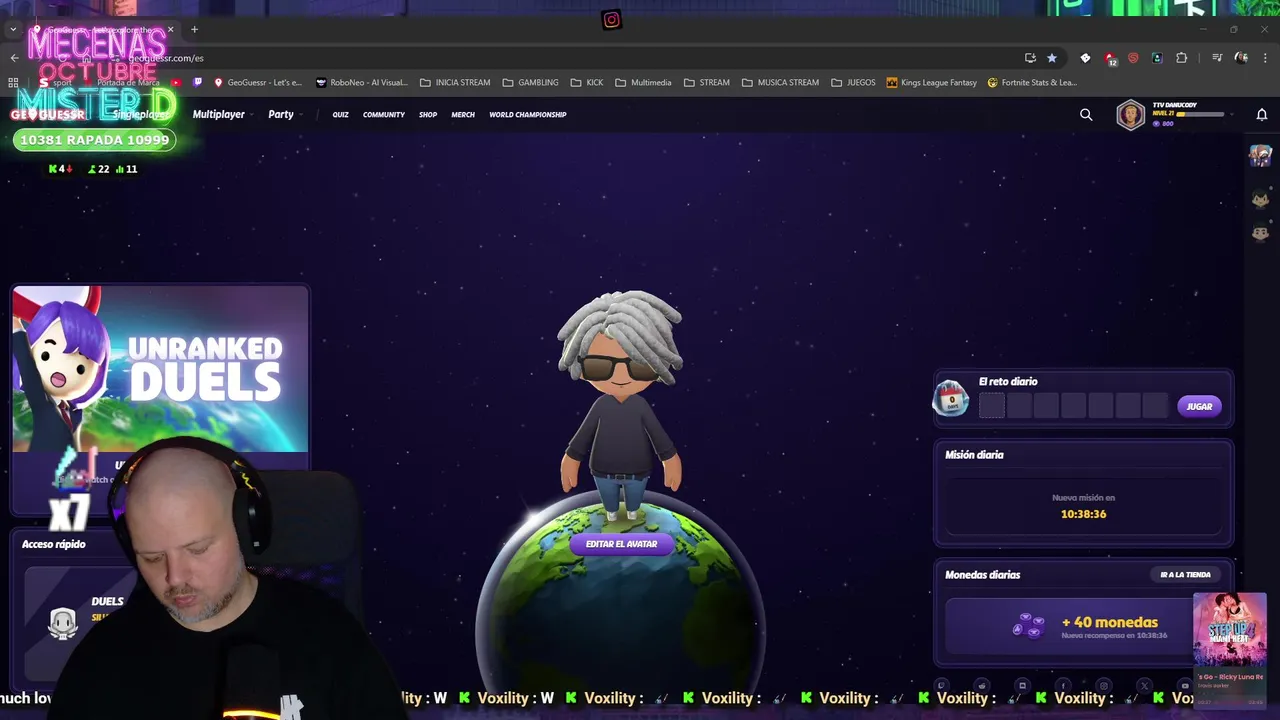Click the gray-haired avatar character

coord(620,405)
